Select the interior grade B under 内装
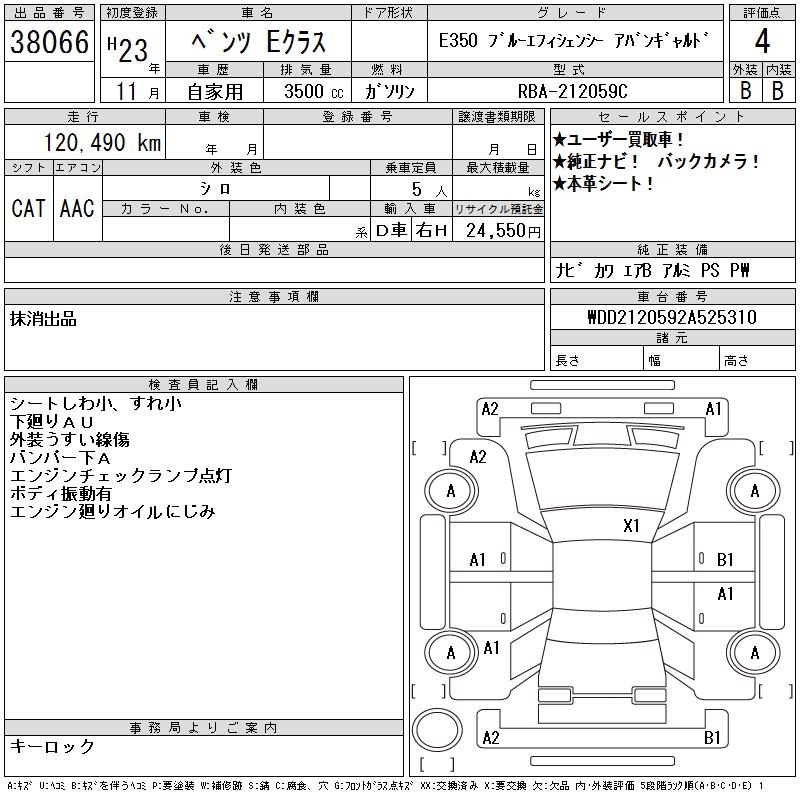The image size is (800, 800). (778, 90)
